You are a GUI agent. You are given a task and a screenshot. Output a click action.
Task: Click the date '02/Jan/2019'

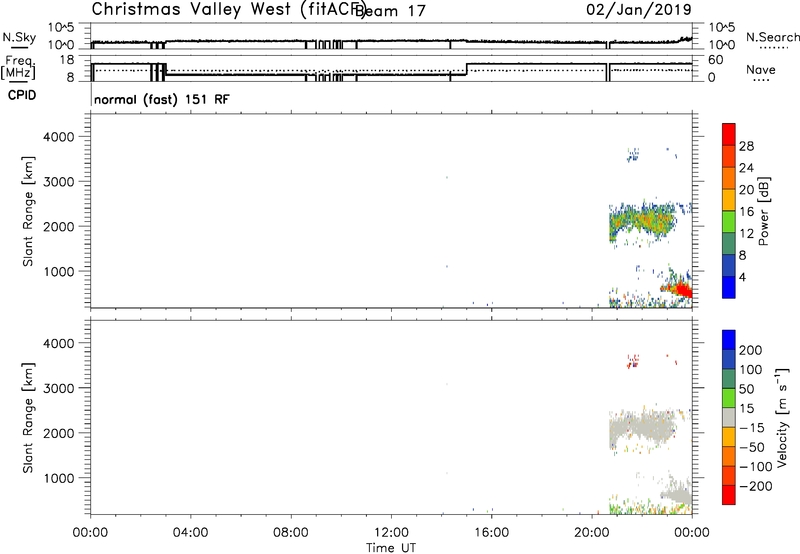click(639, 9)
